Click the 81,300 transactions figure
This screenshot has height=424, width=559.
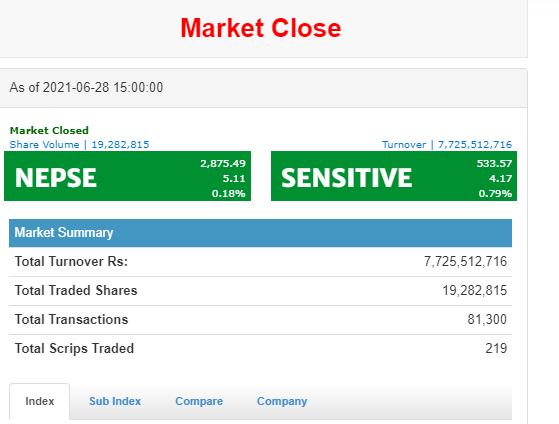point(487,320)
